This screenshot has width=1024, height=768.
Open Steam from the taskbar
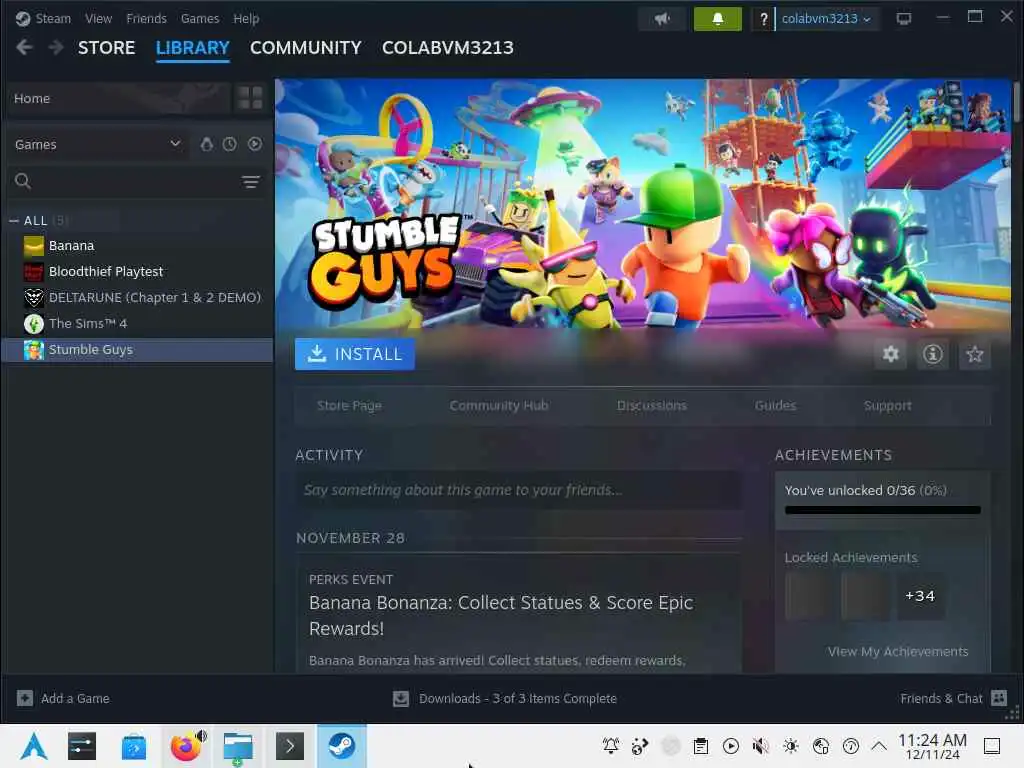coord(342,746)
